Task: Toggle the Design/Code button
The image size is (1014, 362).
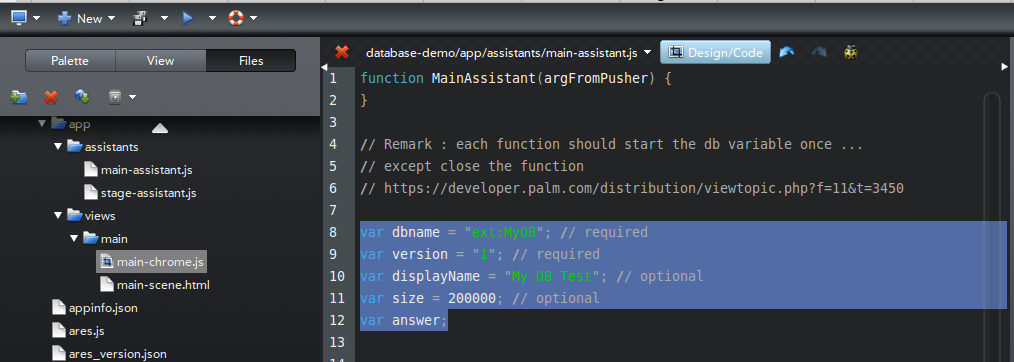Action: pyautogui.click(x=715, y=52)
